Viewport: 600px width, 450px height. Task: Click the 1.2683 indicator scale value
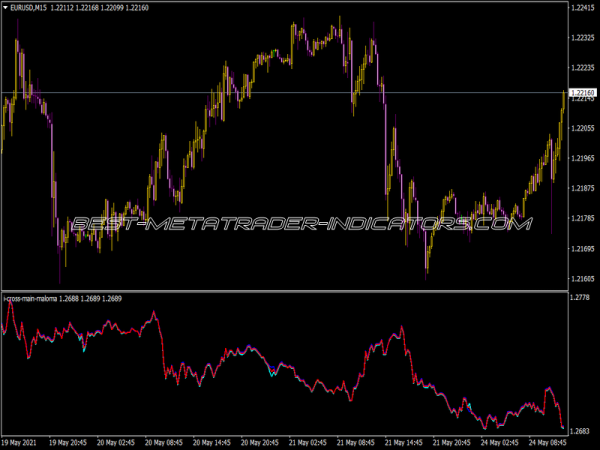pyautogui.click(x=580, y=430)
